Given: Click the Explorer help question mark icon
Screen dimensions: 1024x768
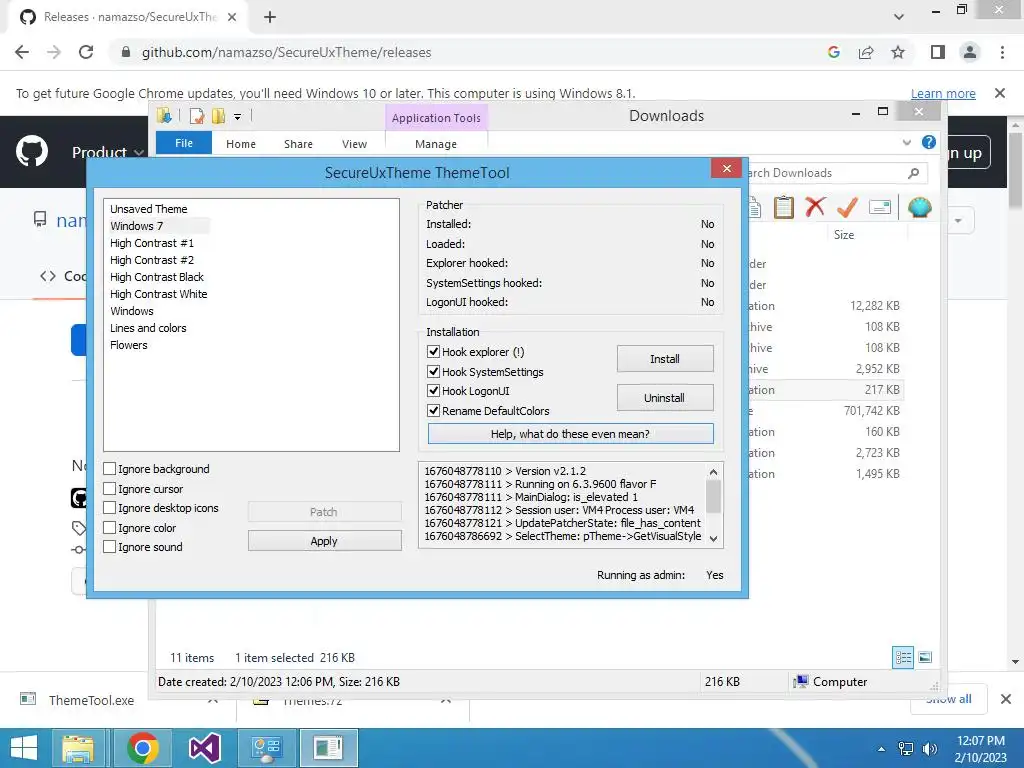Looking at the screenshot, I should pyautogui.click(x=929, y=142).
